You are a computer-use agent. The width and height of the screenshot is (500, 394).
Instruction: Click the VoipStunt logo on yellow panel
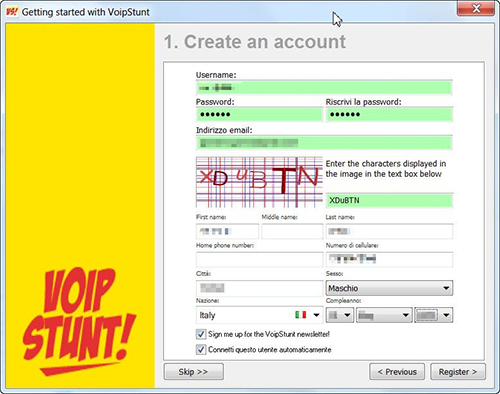point(79,321)
